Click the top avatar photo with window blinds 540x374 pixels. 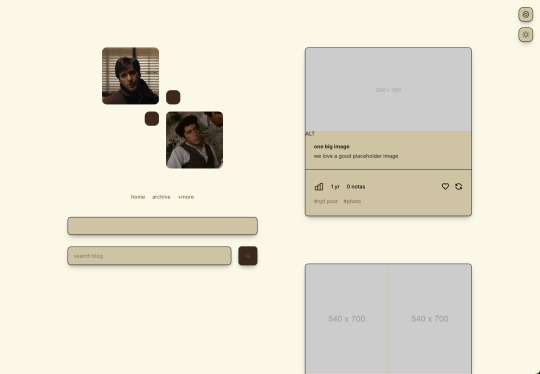[131, 76]
